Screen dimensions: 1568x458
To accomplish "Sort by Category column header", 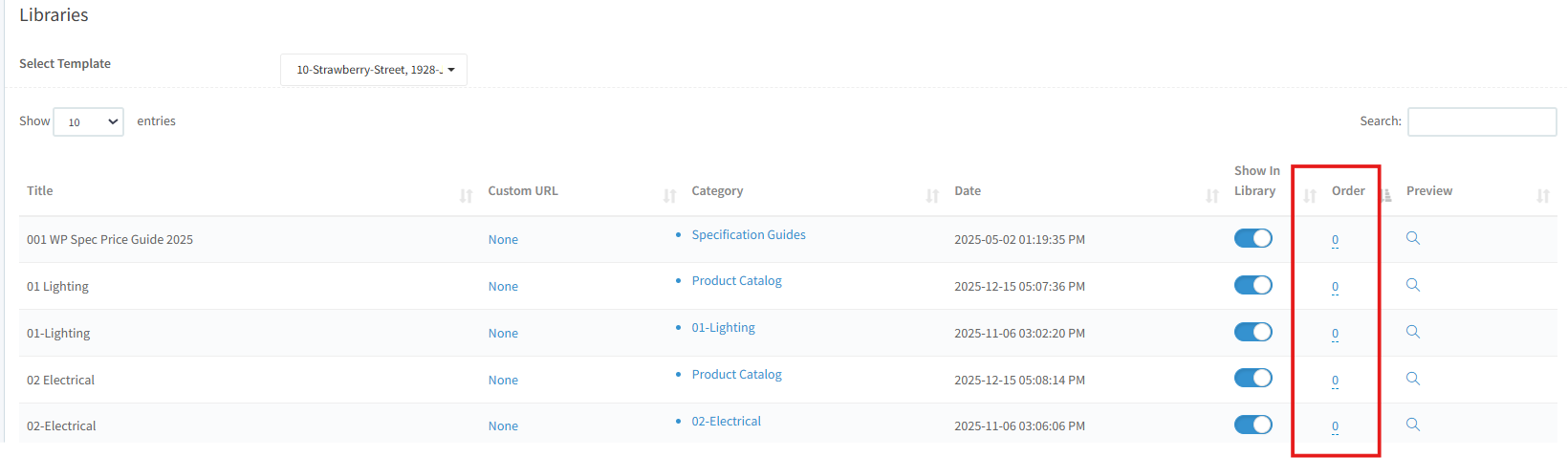I will tap(717, 191).
